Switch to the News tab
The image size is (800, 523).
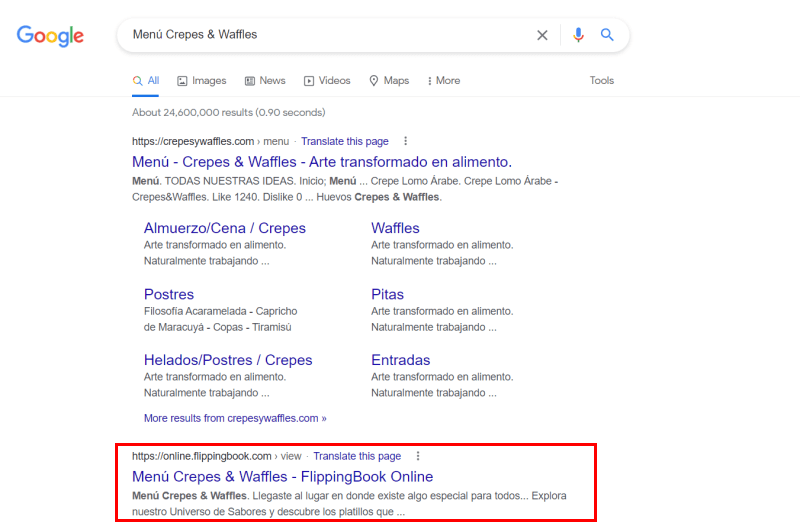[x=265, y=81]
